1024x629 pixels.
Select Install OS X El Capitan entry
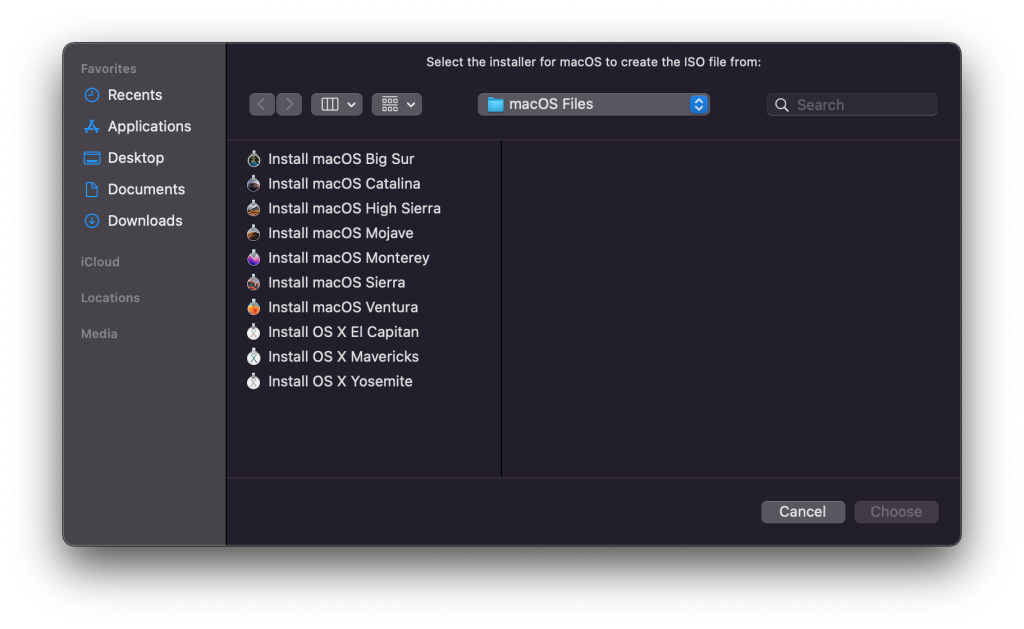[343, 332]
